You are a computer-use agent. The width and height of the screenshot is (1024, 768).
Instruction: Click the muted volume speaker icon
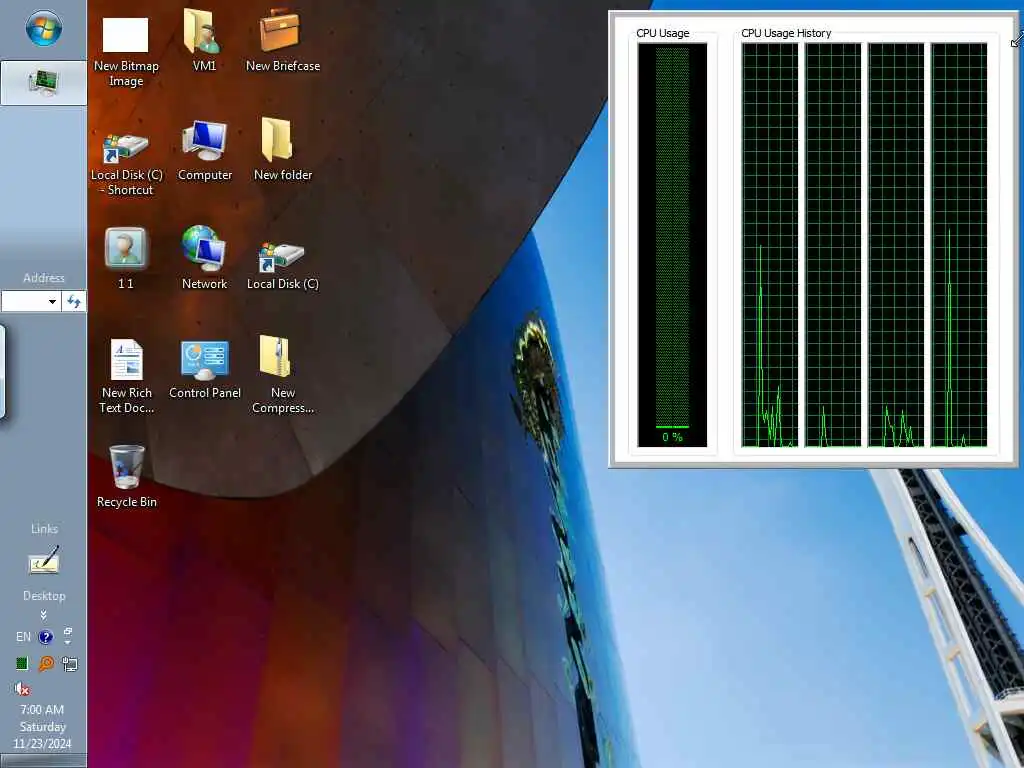[x=22, y=688]
